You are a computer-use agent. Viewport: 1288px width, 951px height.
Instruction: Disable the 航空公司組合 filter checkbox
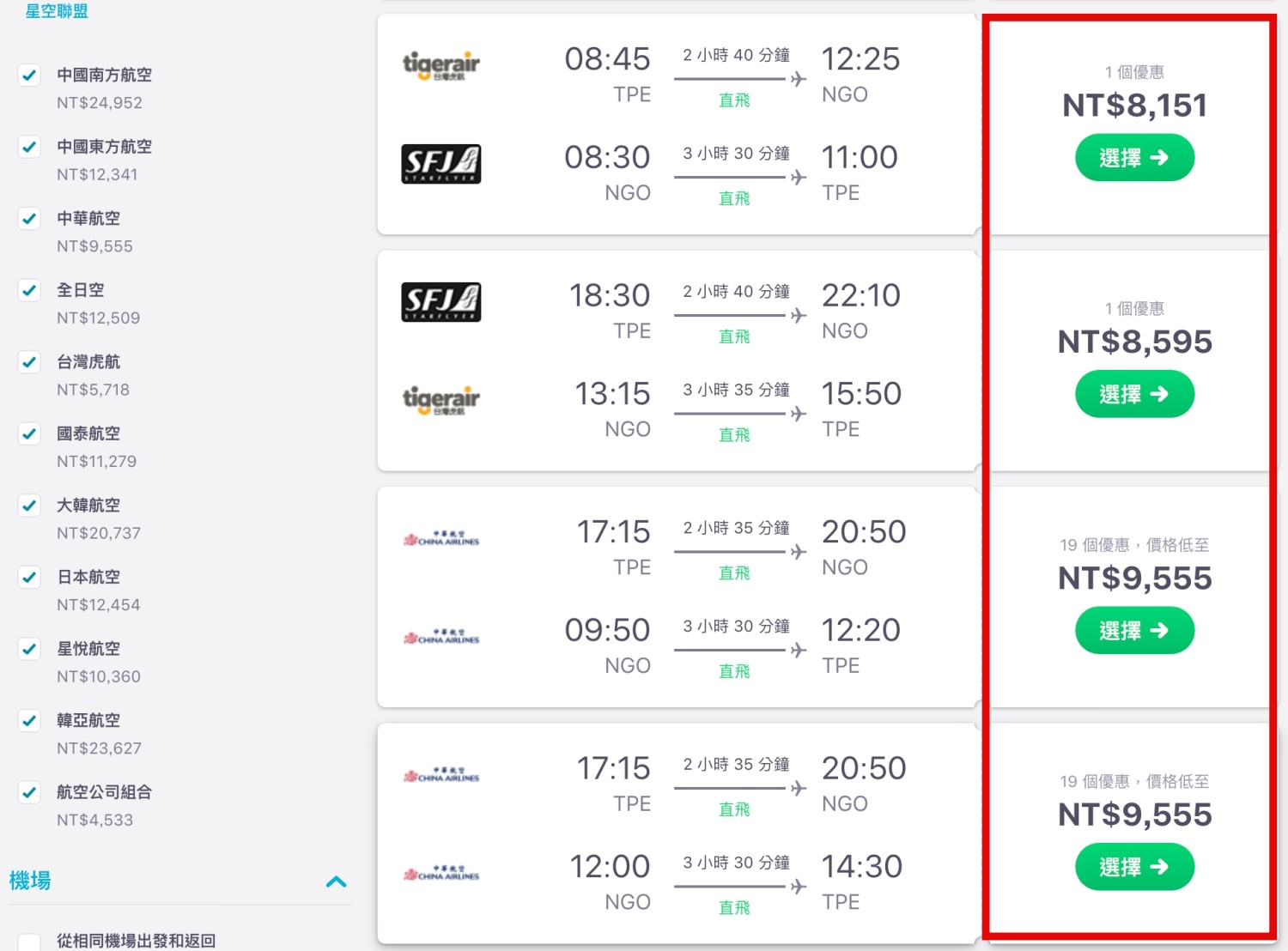coord(29,792)
